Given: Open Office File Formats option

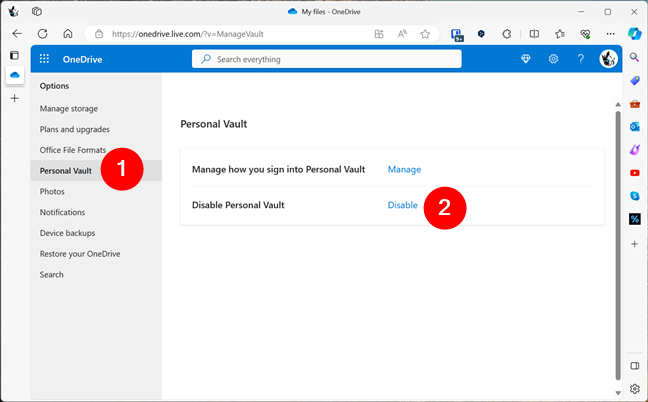Looking at the screenshot, I should click(x=73, y=150).
